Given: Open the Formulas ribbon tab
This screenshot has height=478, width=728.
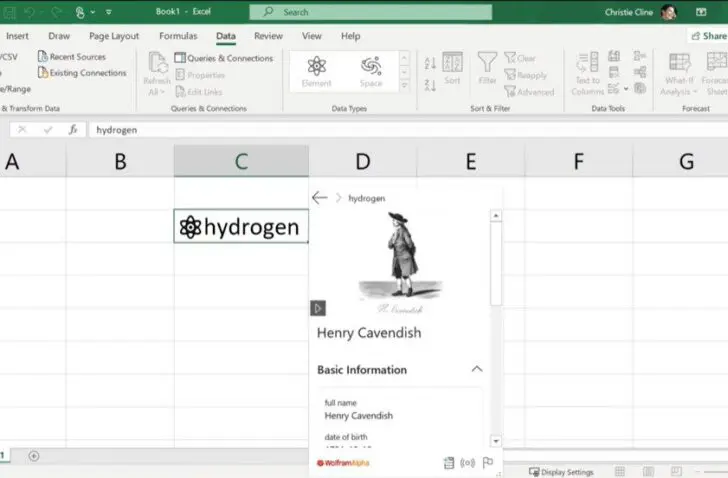Looking at the screenshot, I should (x=178, y=36).
